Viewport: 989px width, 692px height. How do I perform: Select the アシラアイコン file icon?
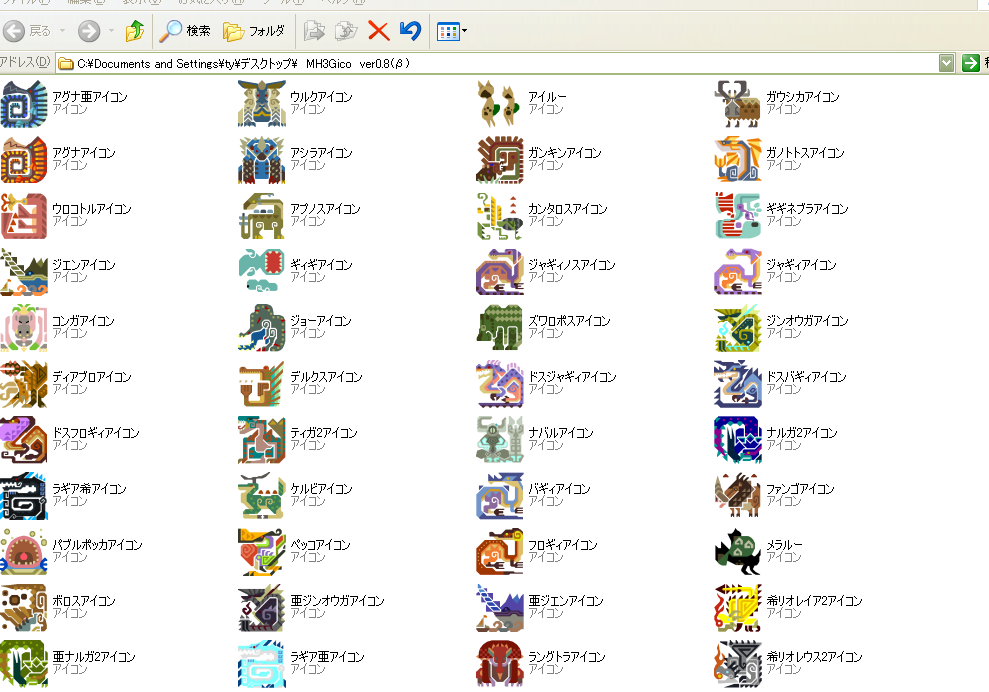tap(262, 160)
